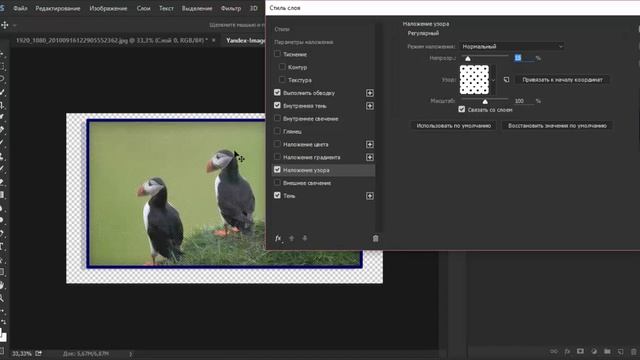Image resolution: width=640 pixels, height=360 pixels.
Task: Enable the Глянец checkbox
Action: pyautogui.click(x=278, y=131)
